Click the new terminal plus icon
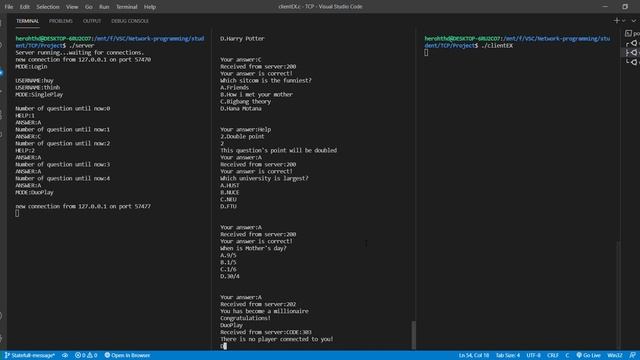 pos(616,20)
